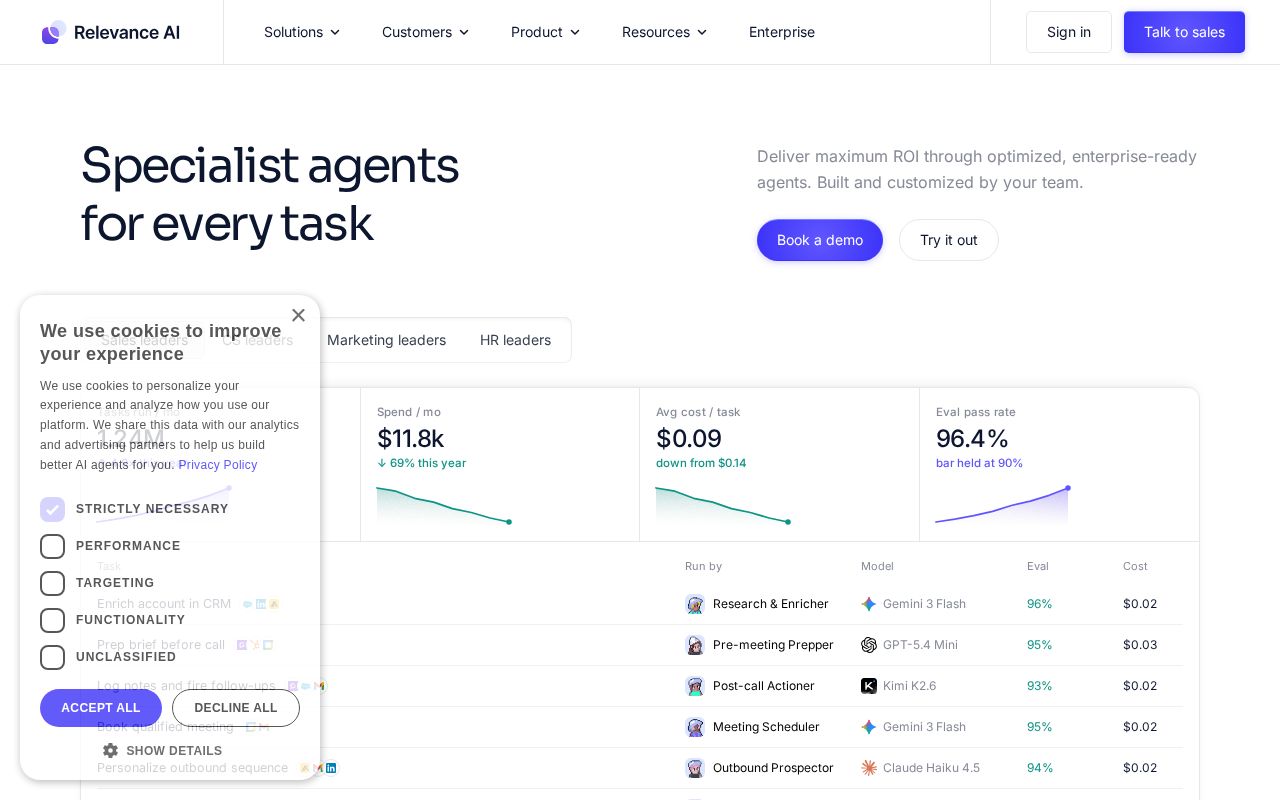Switch to the HR leaders tab

pos(515,340)
